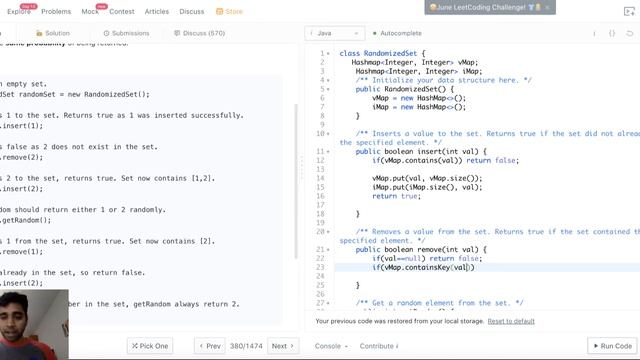
Task: Open the Contest page
Action: pyautogui.click(x=122, y=11)
